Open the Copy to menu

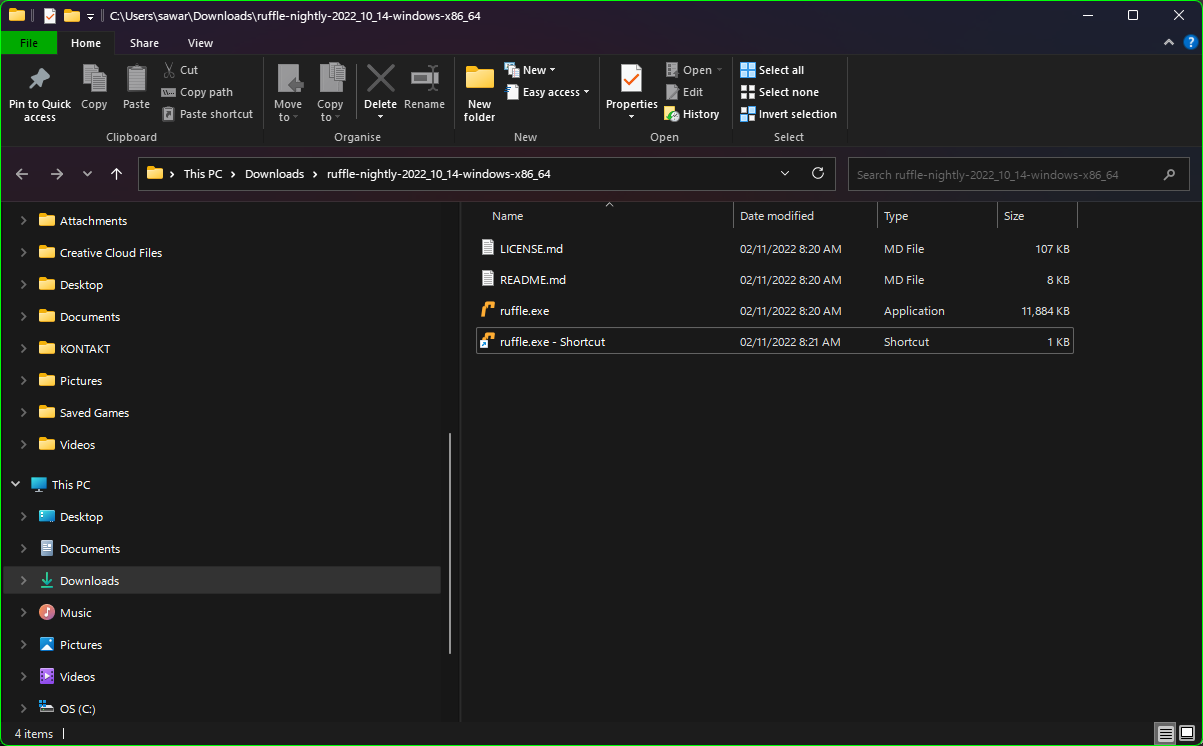coord(330,93)
